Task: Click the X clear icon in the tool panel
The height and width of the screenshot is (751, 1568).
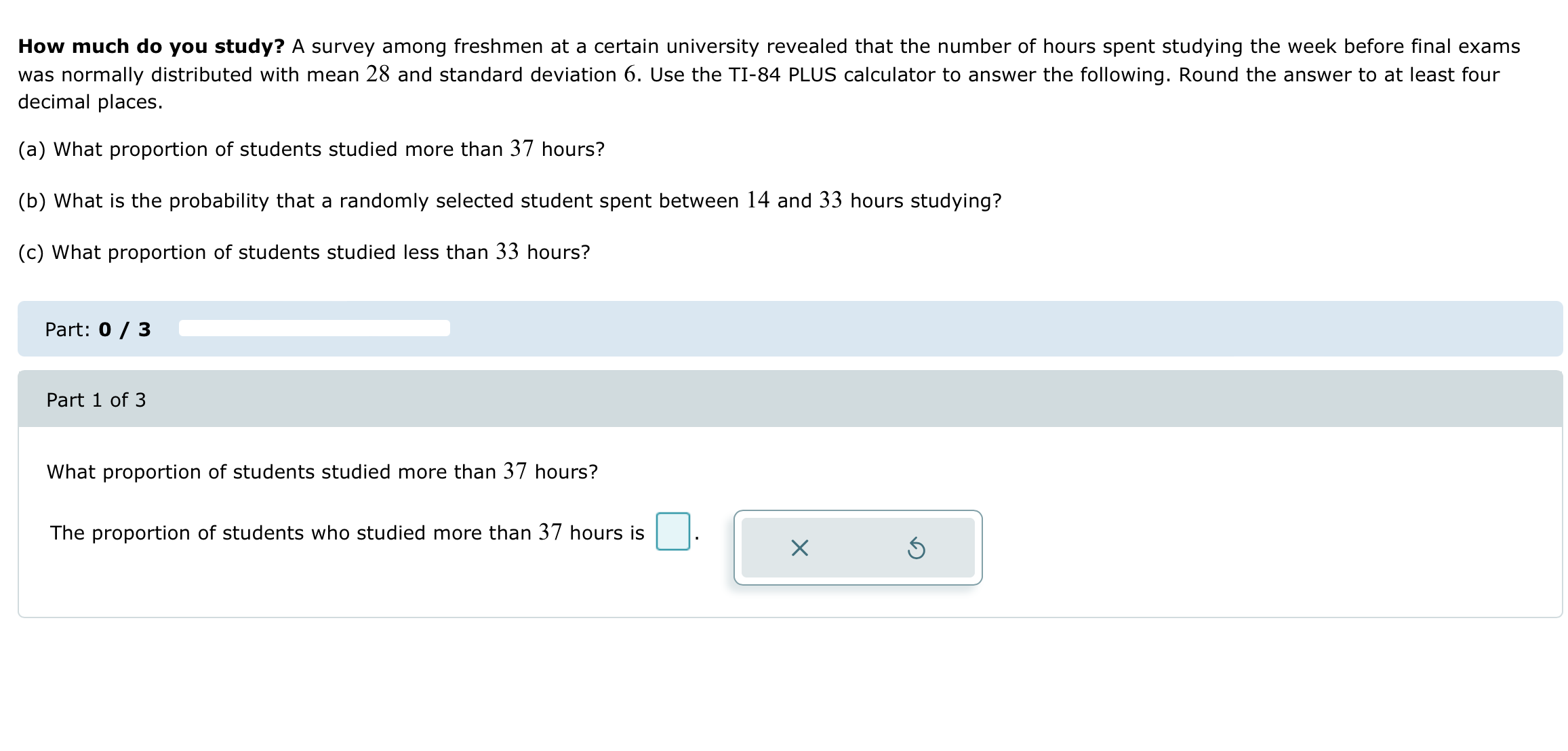Action: click(x=799, y=548)
